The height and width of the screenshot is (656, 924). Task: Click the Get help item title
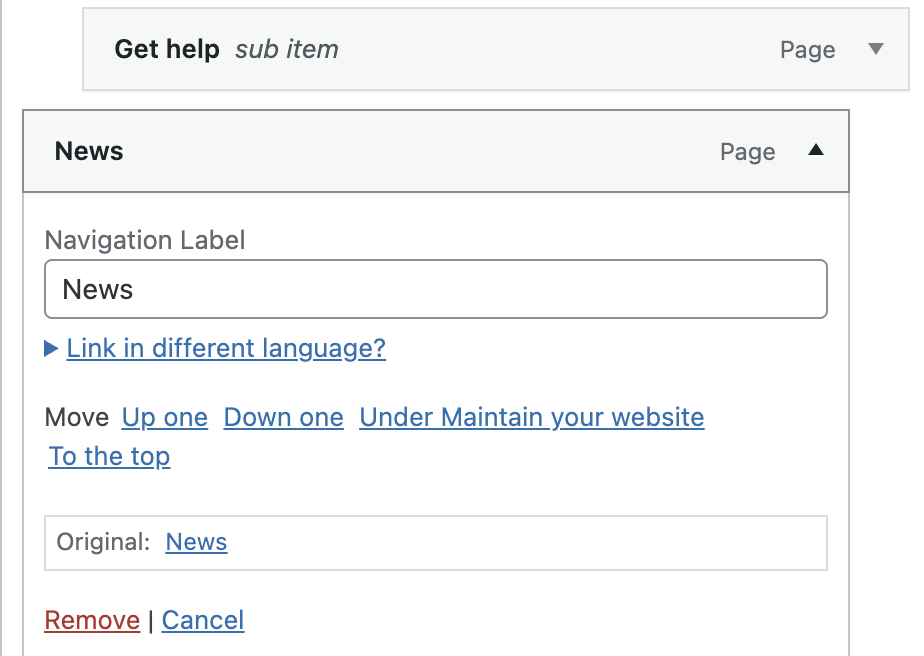click(167, 49)
